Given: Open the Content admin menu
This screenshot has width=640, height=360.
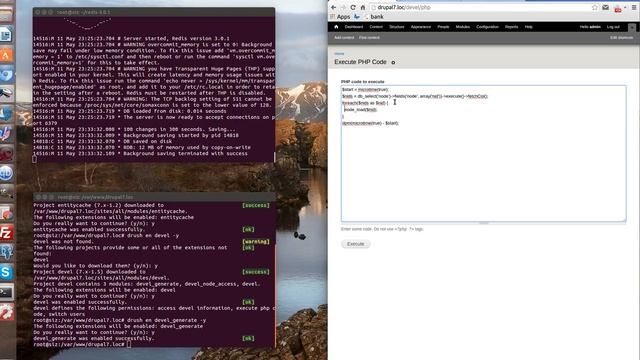Looking at the screenshot, I should coord(376,27).
